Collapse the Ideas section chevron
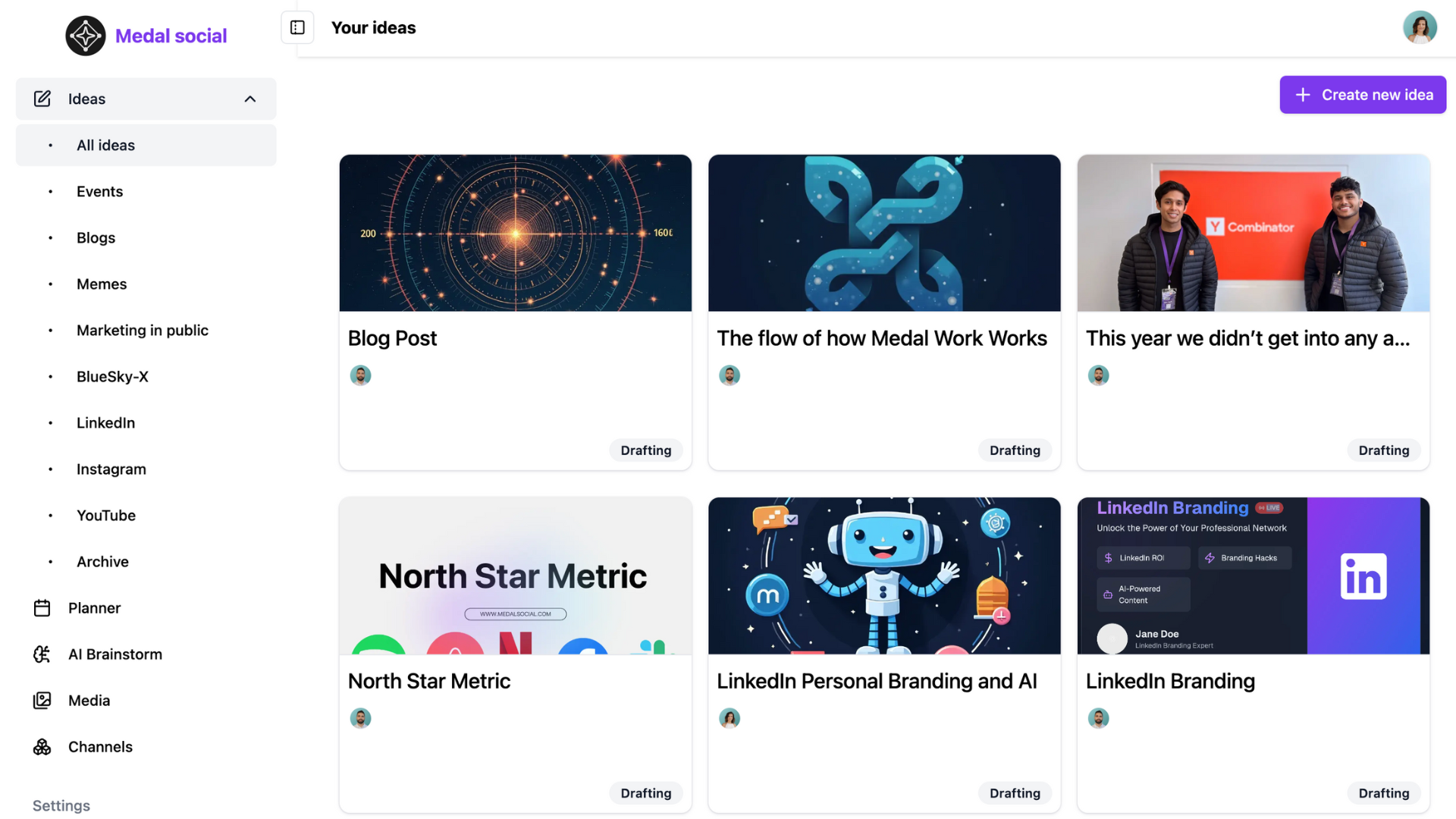Image resolution: width=1456 pixels, height=819 pixels. click(250, 99)
